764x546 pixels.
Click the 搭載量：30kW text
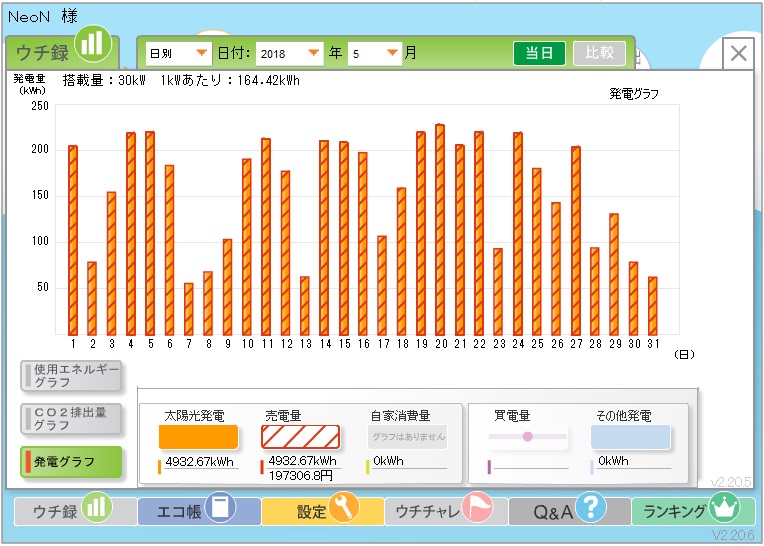pos(104,80)
